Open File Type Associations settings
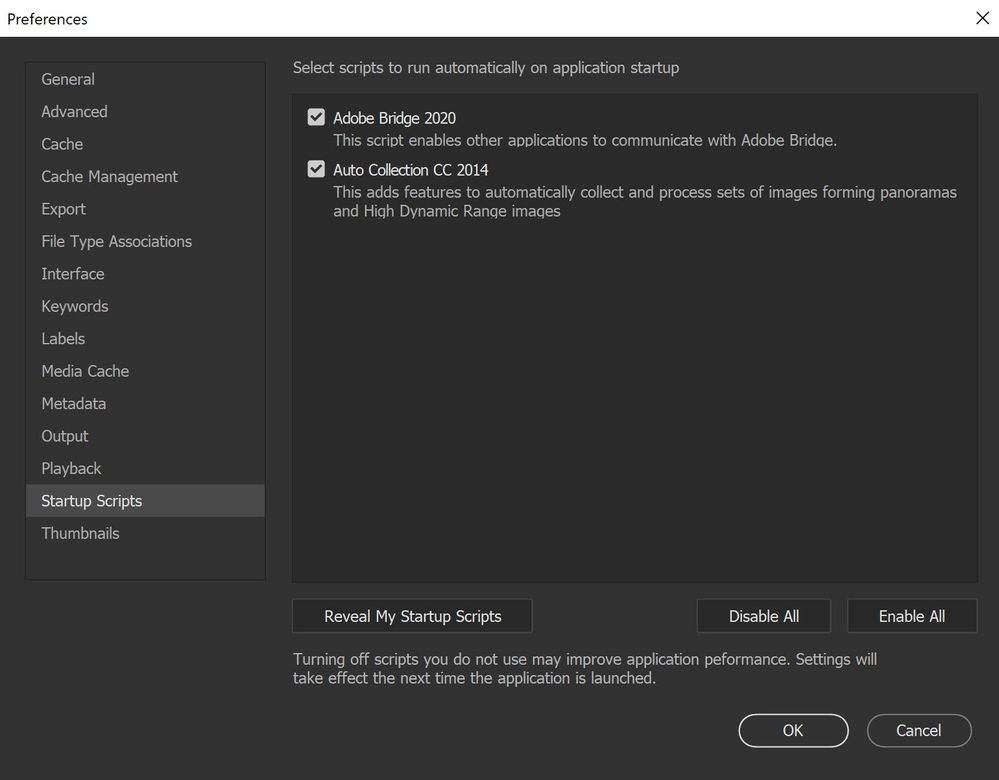 click(145, 242)
